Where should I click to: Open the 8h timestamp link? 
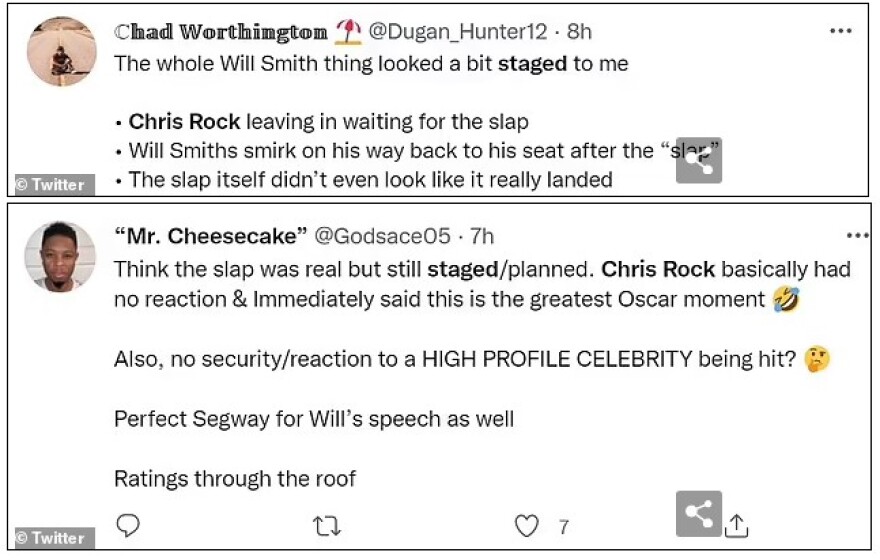[580, 32]
